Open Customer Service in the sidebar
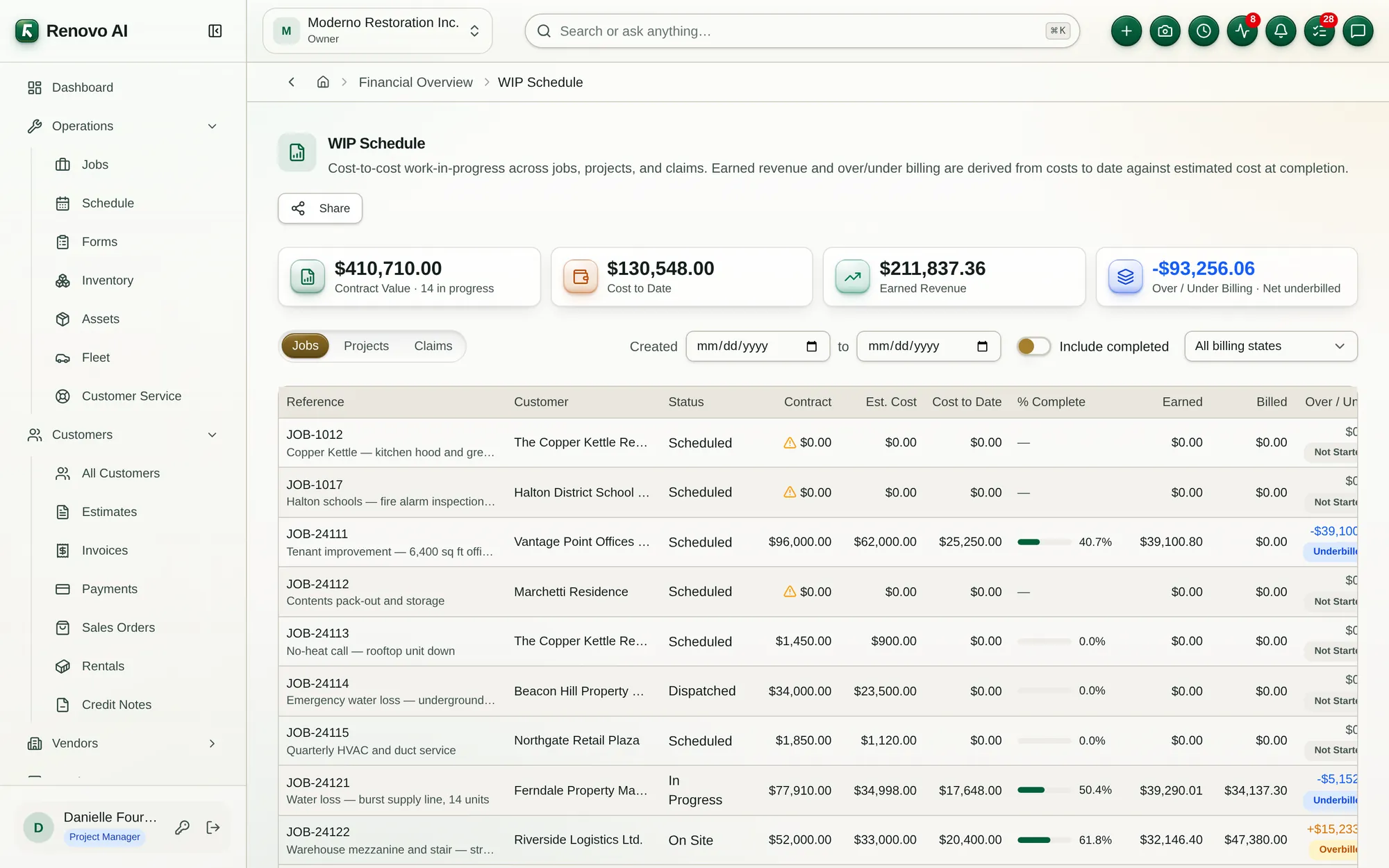Viewport: 1389px width, 868px height. [137, 396]
